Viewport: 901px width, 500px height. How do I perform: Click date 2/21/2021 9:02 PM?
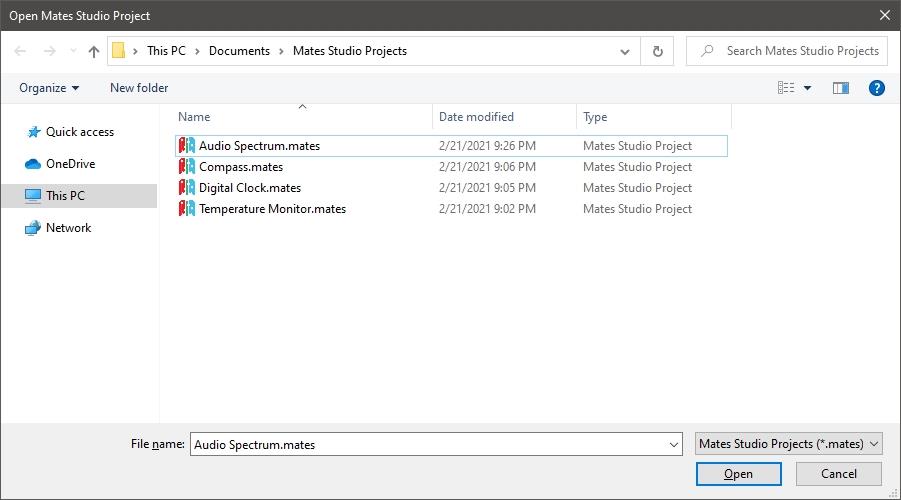point(487,209)
